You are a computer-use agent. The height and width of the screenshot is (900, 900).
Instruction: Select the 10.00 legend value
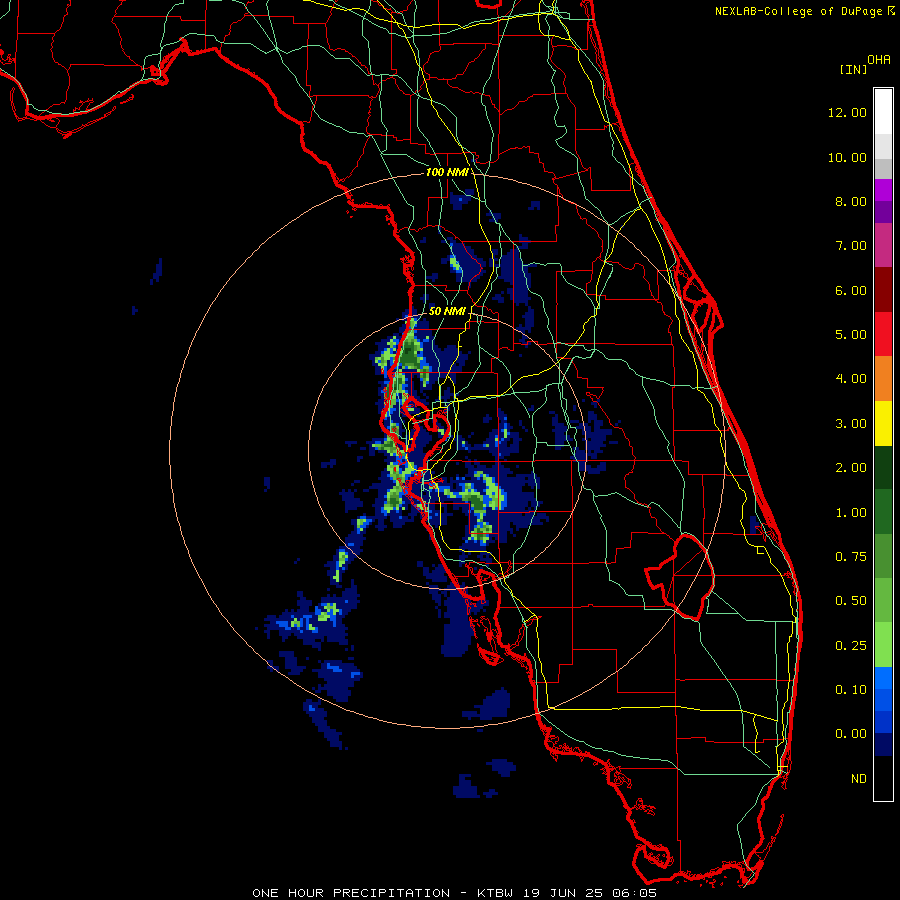[x=847, y=157]
